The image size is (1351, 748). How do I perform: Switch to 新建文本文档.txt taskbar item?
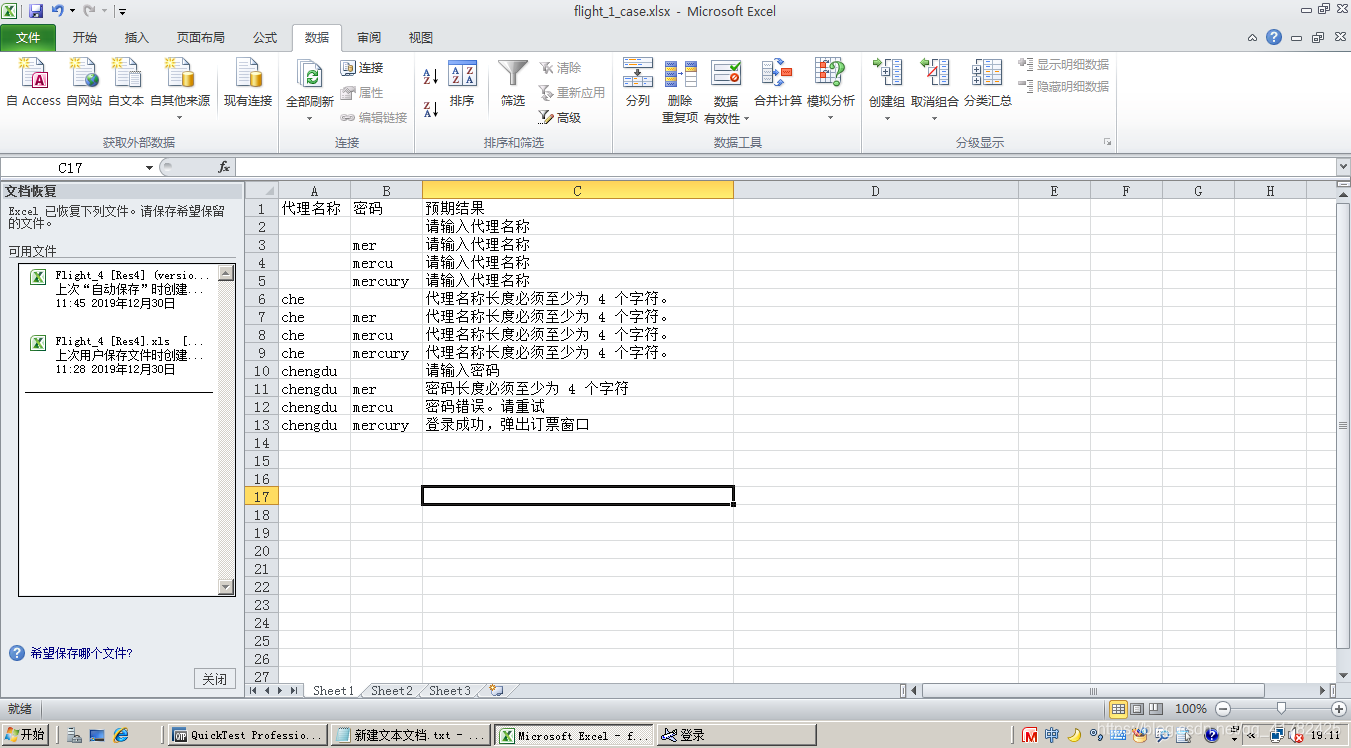(x=410, y=735)
